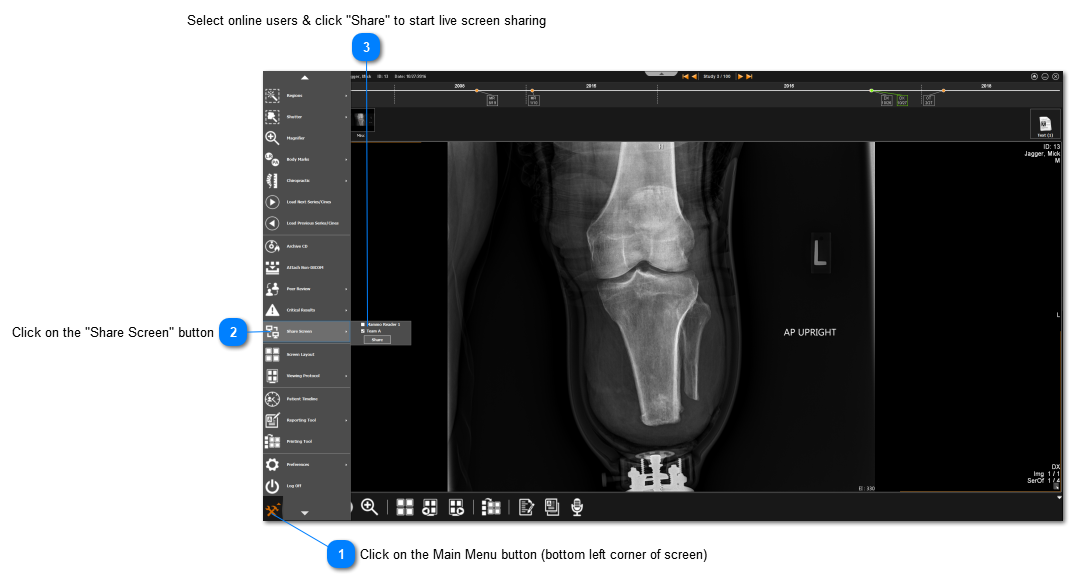Select the Chiropractic tool
1072x579 pixels.
(300, 180)
